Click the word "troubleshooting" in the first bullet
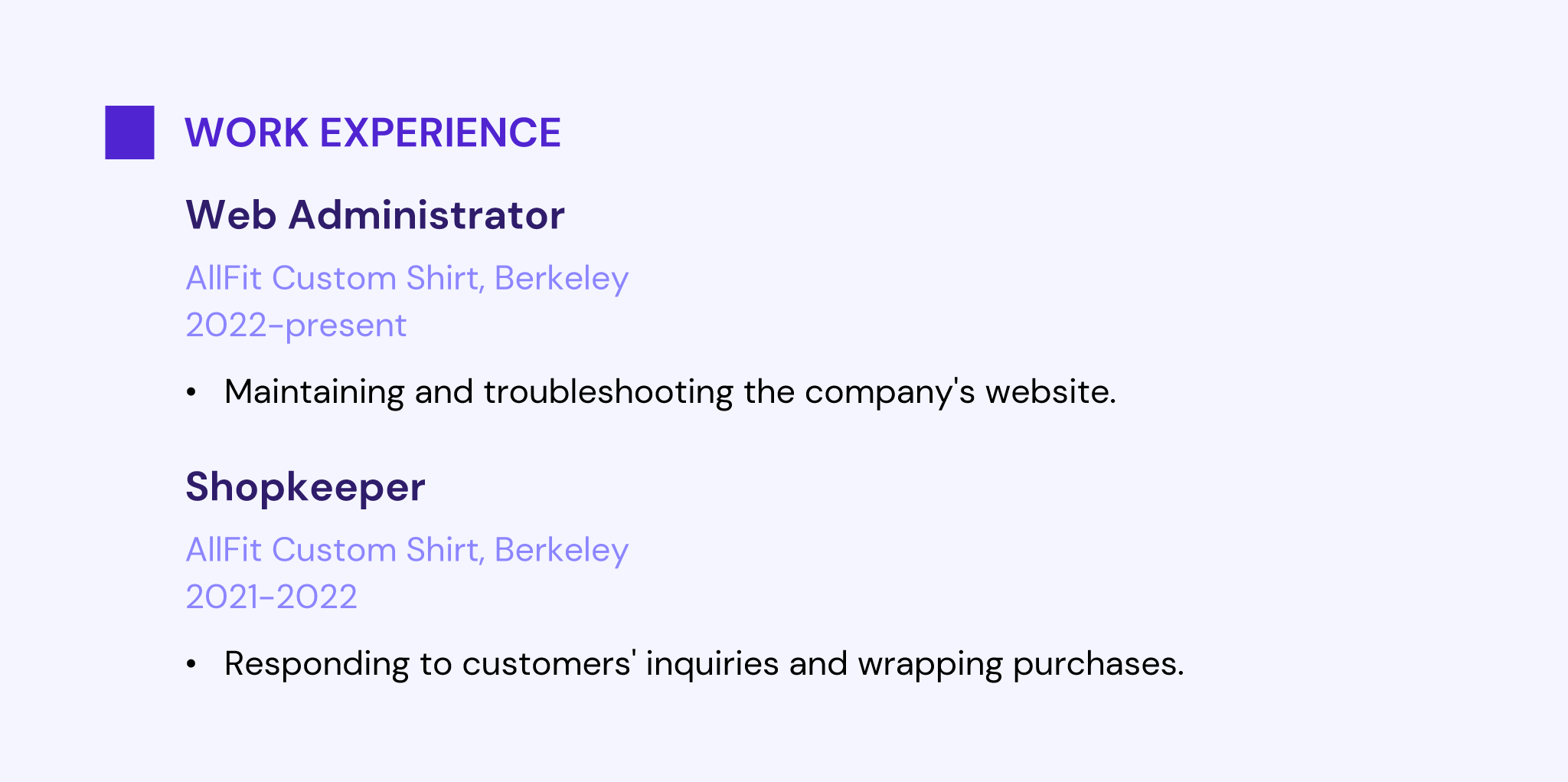1568x782 pixels. click(608, 392)
